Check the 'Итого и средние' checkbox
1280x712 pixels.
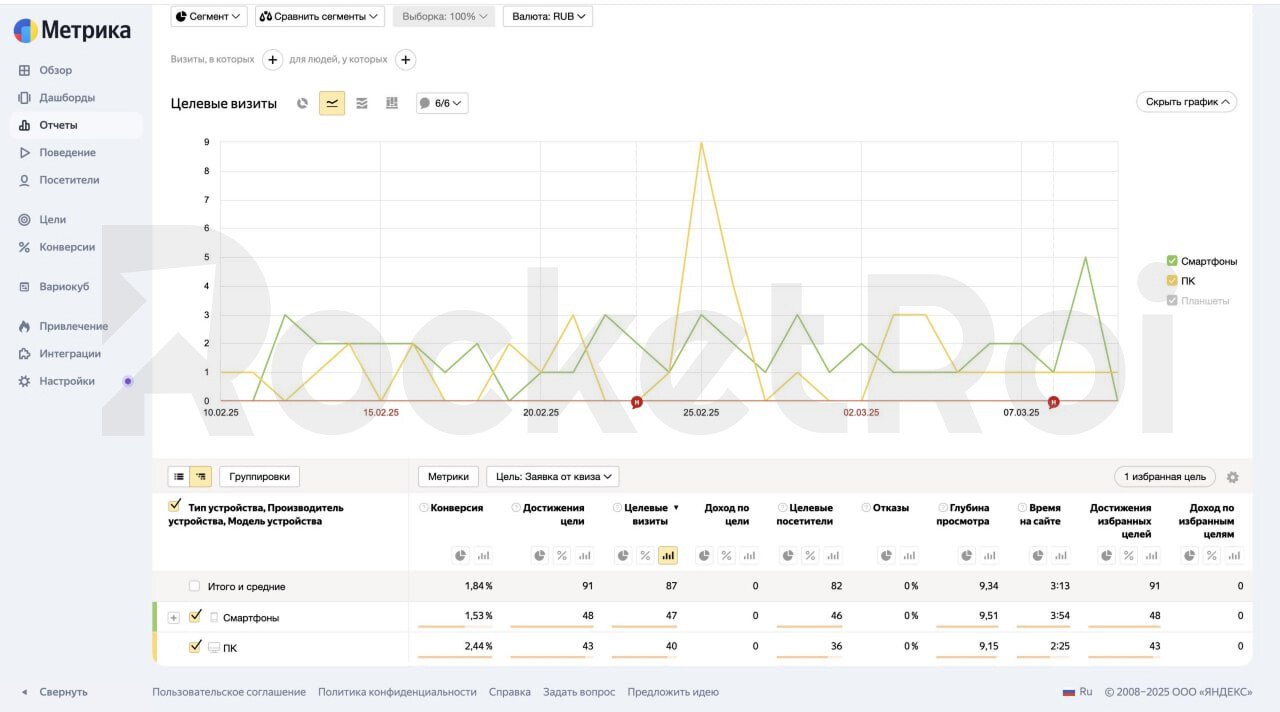pyautogui.click(x=194, y=586)
